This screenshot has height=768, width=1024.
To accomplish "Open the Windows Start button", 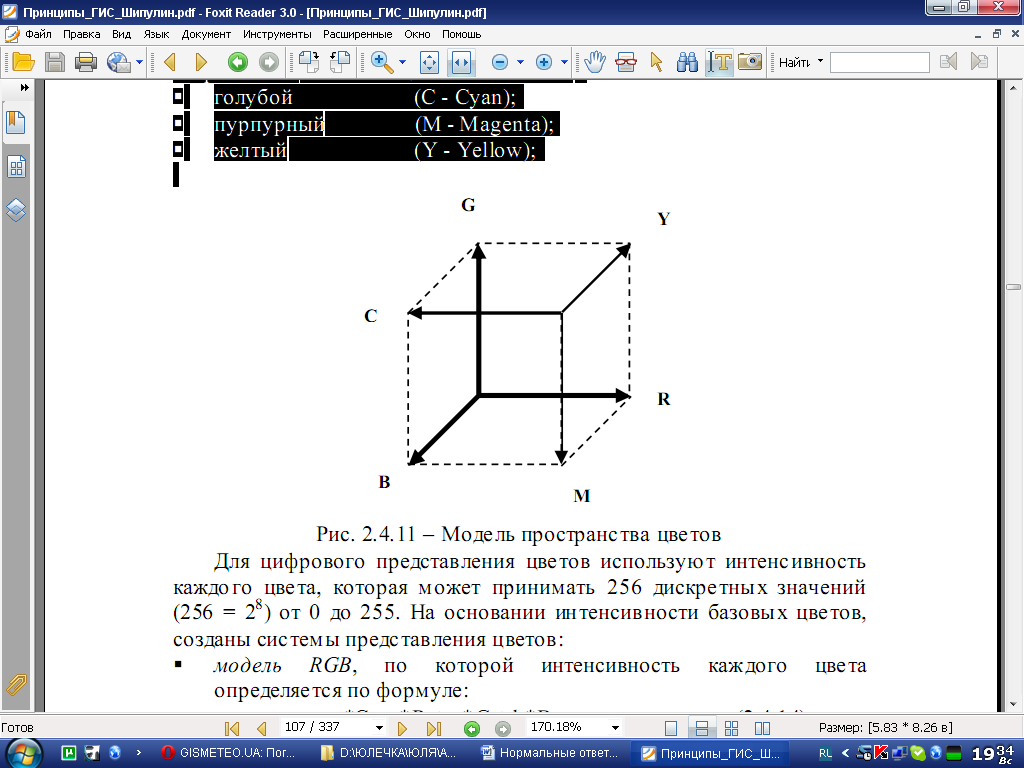I will pyautogui.click(x=24, y=753).
